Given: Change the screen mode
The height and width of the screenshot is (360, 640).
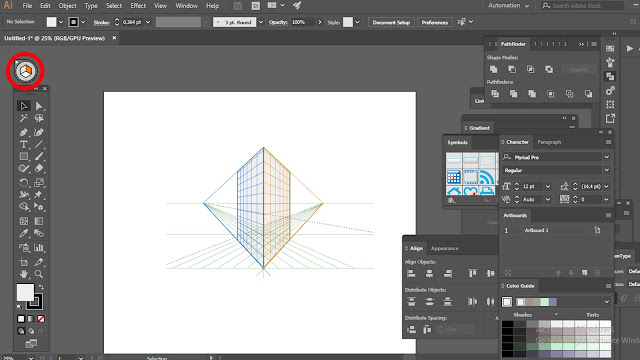Looking at the screenshot, I should point(31,344).
